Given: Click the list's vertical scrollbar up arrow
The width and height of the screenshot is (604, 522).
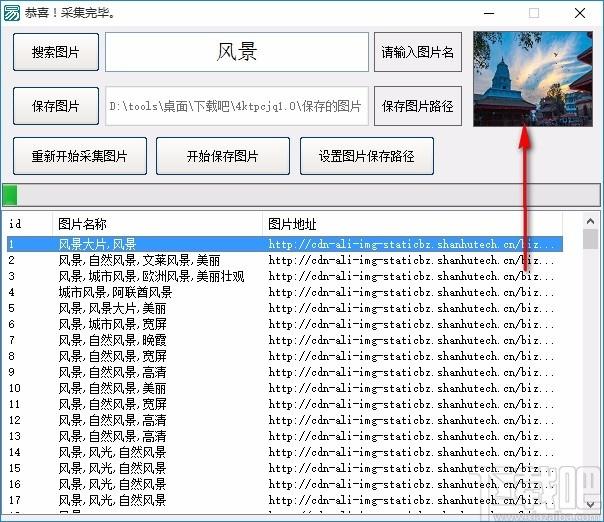Looking at the screenshot, I should pyautogui.click(x=590, y=223).
